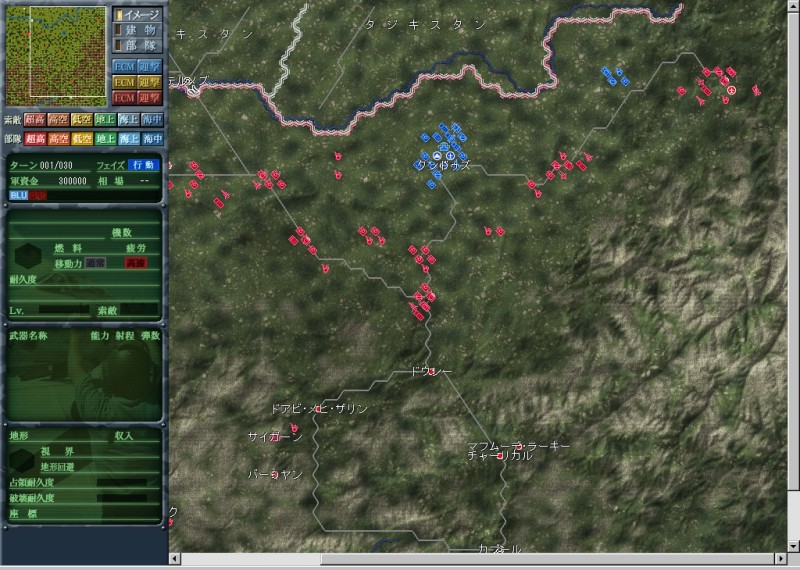Click the left arrow of the horizontal scrollbar
The width and height of the screenshot is (800, 570).
click(x=174, y=559)
